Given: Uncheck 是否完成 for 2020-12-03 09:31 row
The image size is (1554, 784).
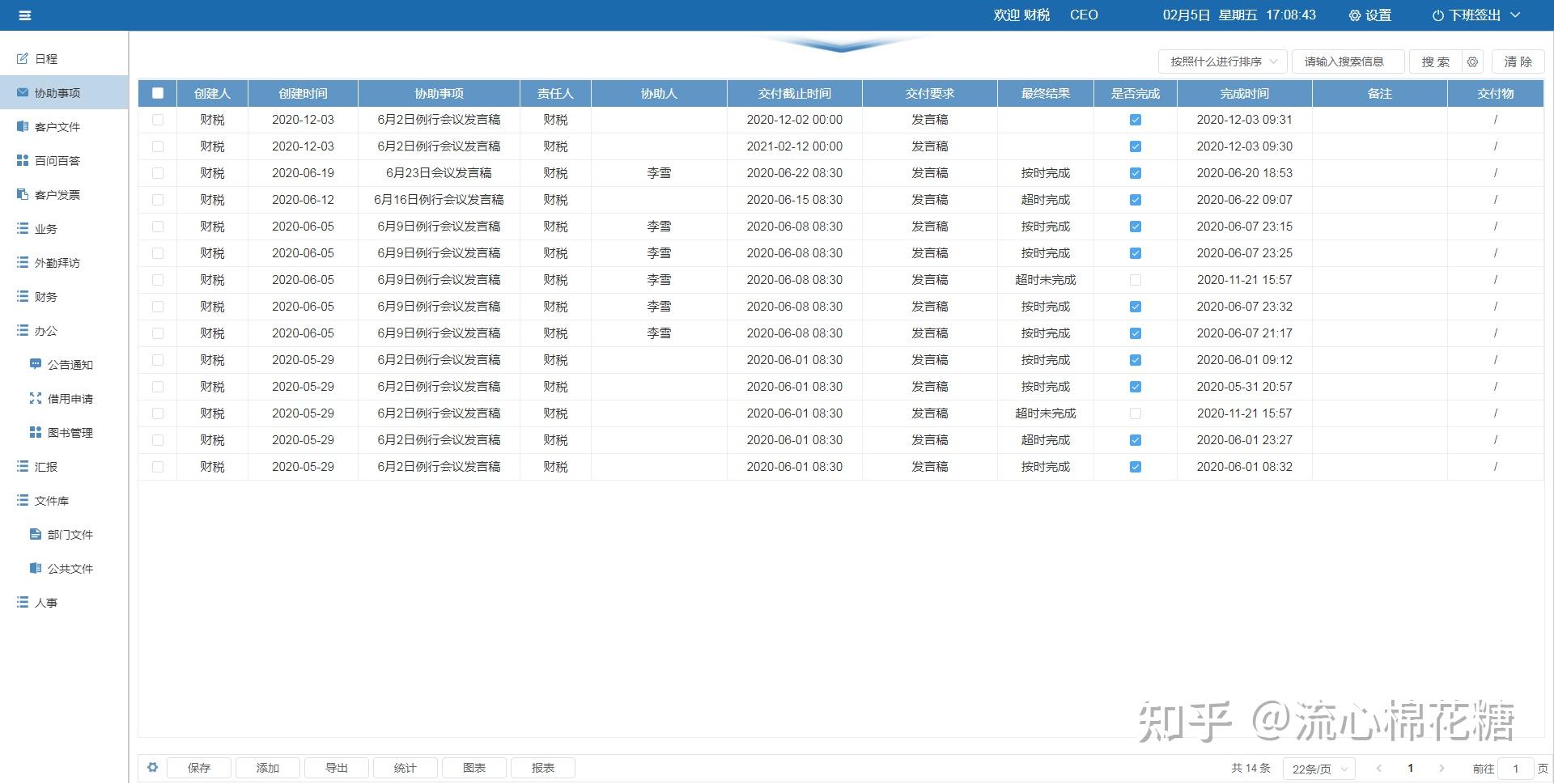Looking at the screenshot, I should point(1136,120).
